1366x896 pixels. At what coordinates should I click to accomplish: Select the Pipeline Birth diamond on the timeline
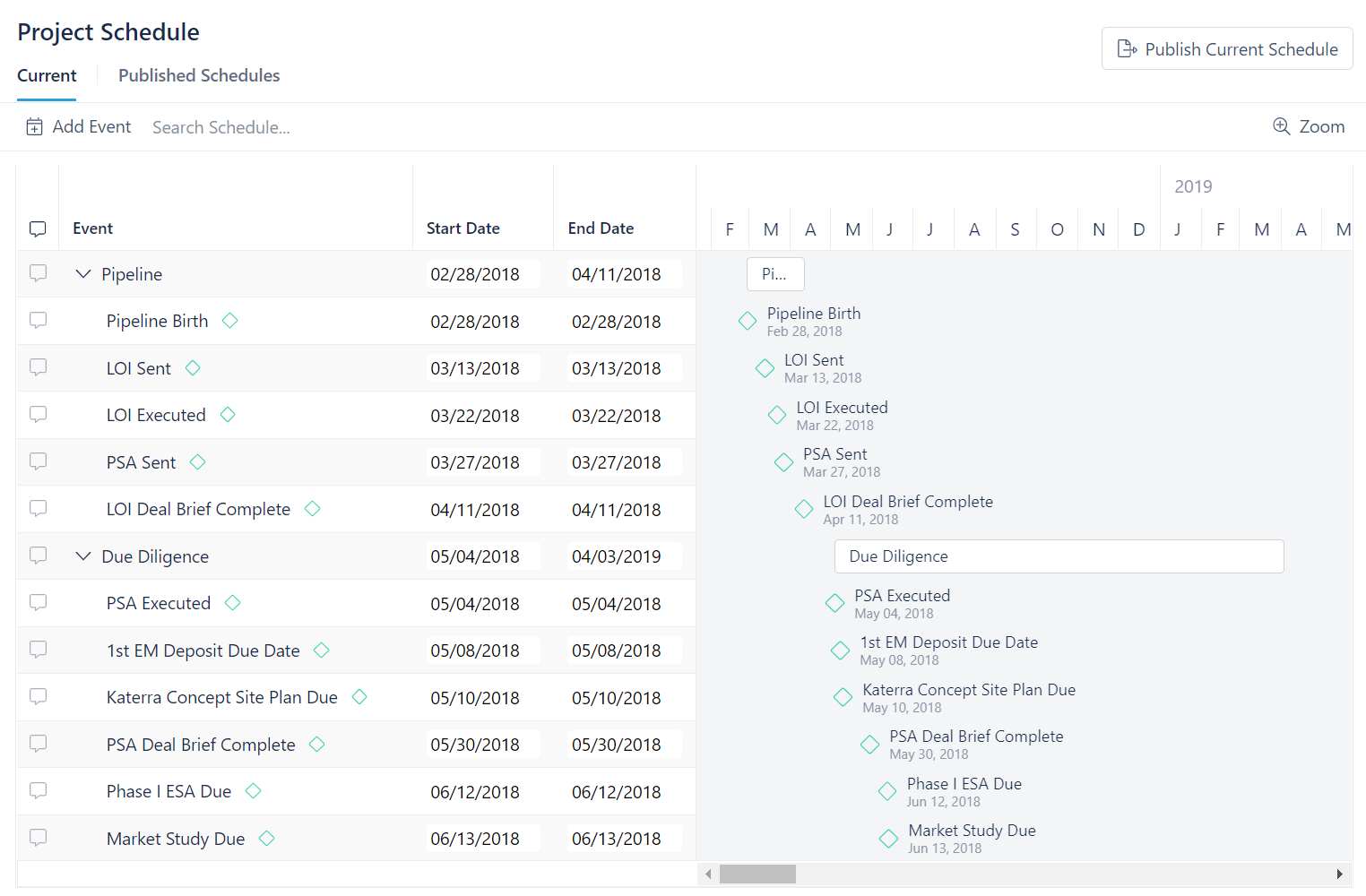coord(748,320)
